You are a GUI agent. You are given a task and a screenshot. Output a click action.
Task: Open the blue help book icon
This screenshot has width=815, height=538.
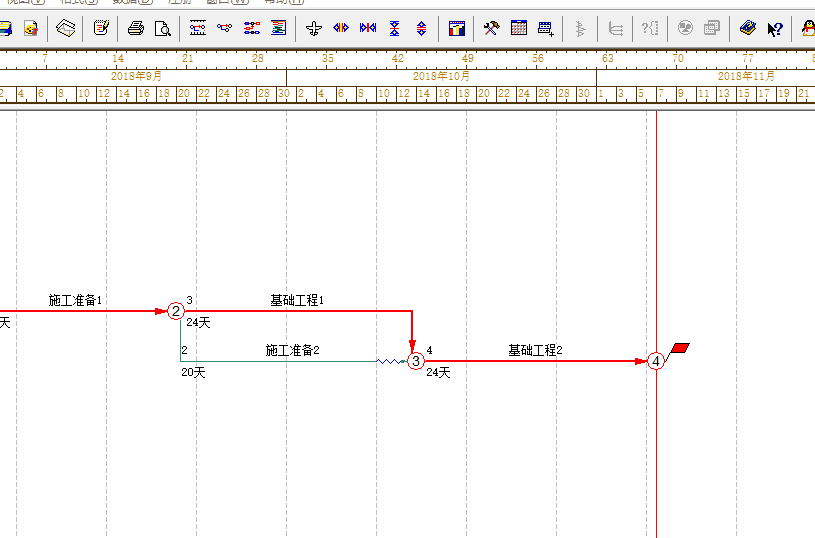pyautogui.click(x=747, y=28)
